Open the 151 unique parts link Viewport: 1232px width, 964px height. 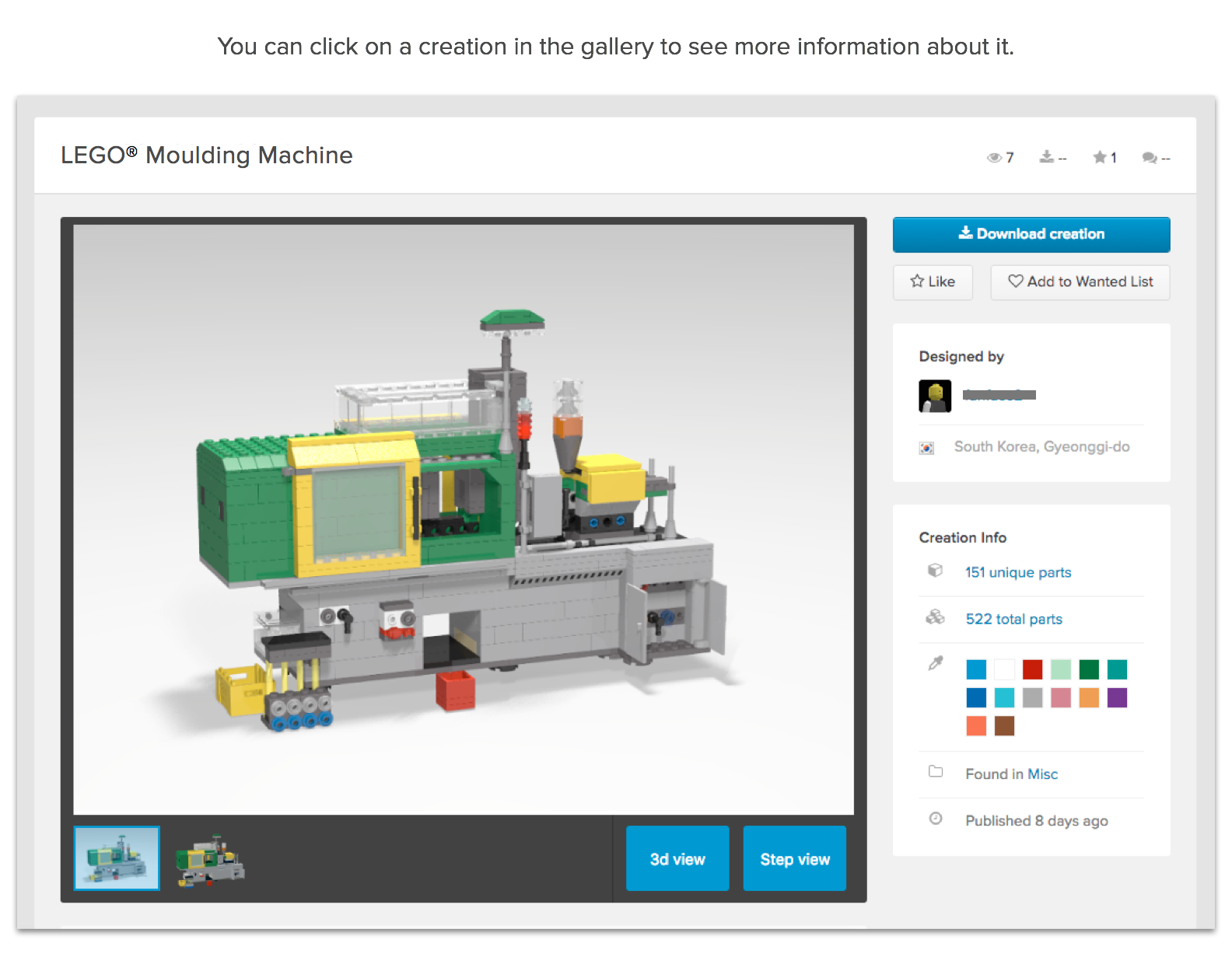[1018, 572]
